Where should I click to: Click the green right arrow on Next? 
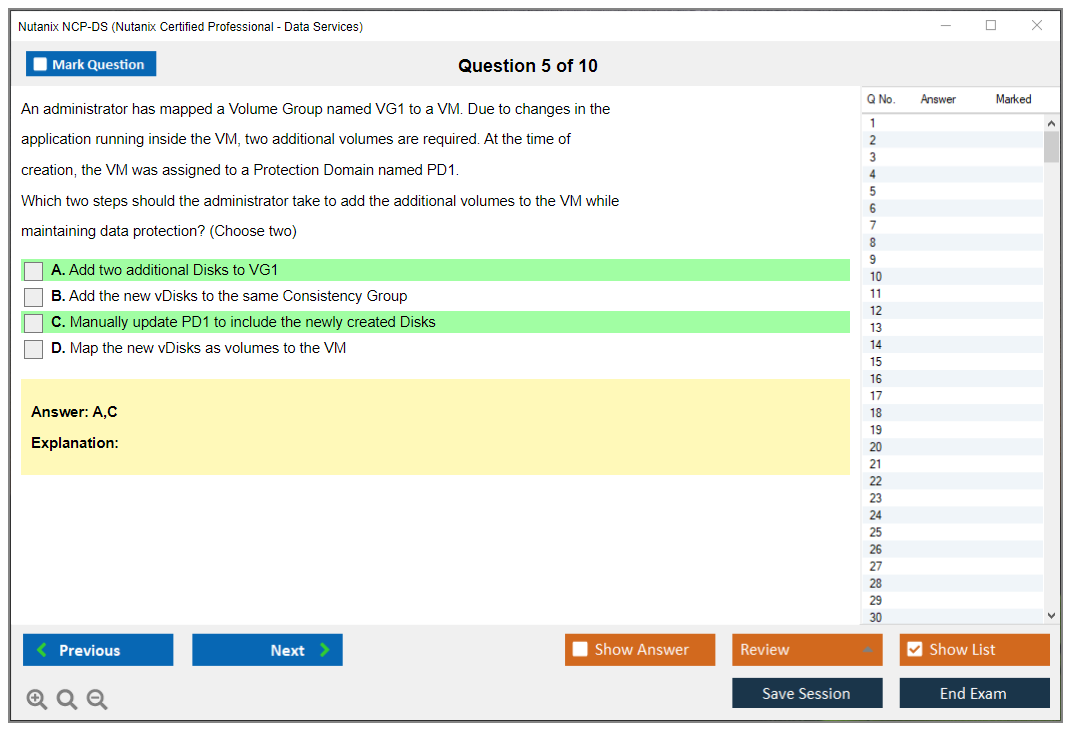click(325, 650)
